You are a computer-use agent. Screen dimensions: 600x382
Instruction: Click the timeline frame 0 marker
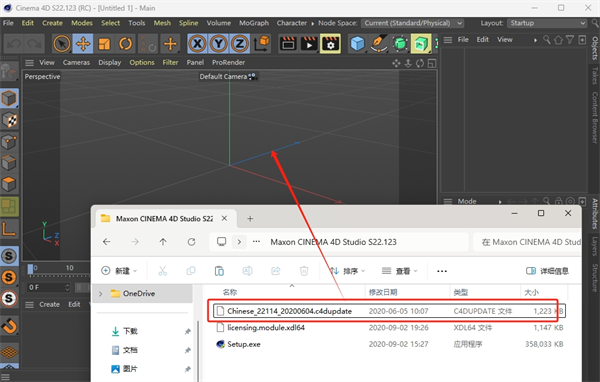31,269
